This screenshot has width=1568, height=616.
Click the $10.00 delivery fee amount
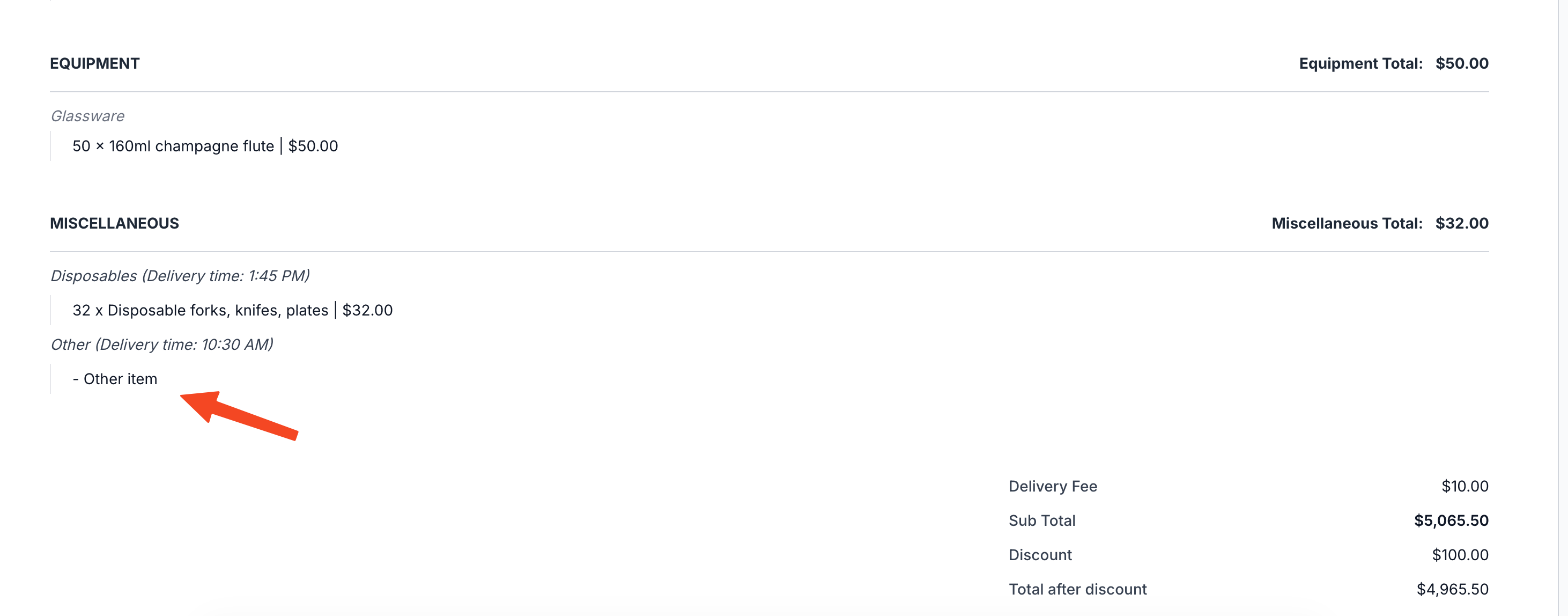click(1465, 486)
